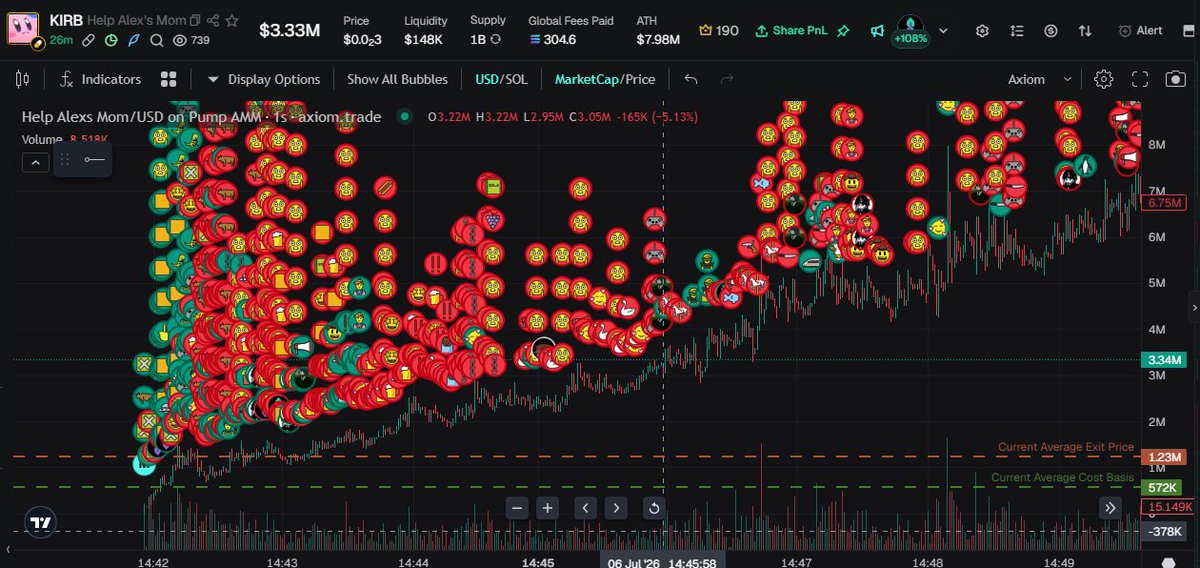Click the Liquidity $148K stat

click(426, 31)
